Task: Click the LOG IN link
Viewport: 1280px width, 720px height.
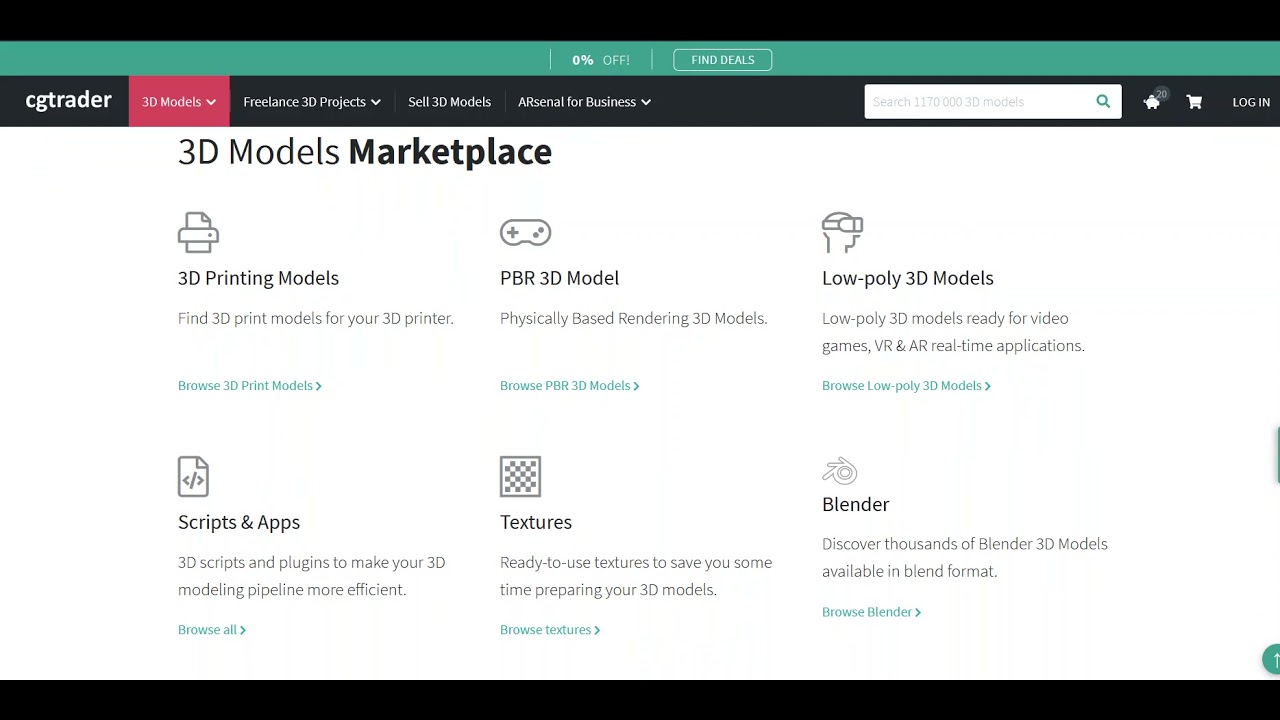Action: coord(1251,102)
